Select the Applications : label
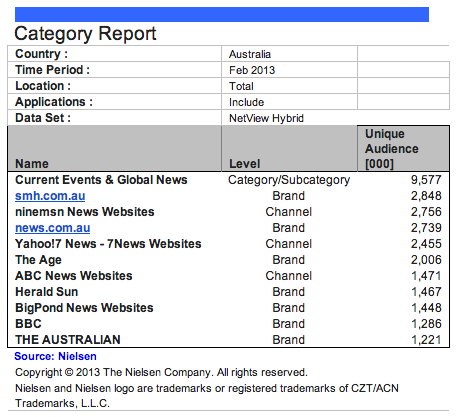The image size is (463, 417). click(54, 102)
